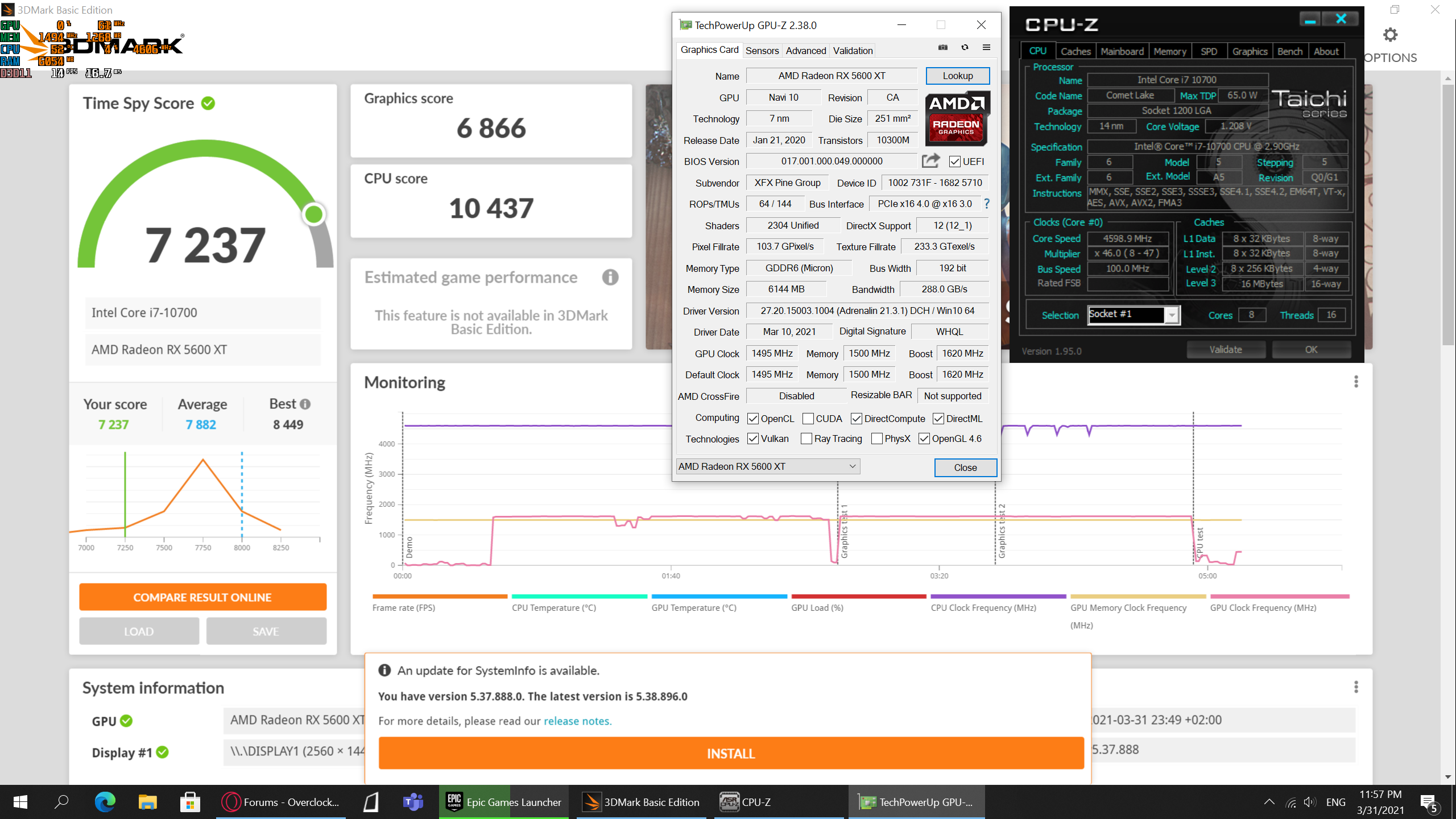Viewport: 1456px width, 819px height.
Task: Click the Bus Interface question mark icon
Action: point(987,204)
